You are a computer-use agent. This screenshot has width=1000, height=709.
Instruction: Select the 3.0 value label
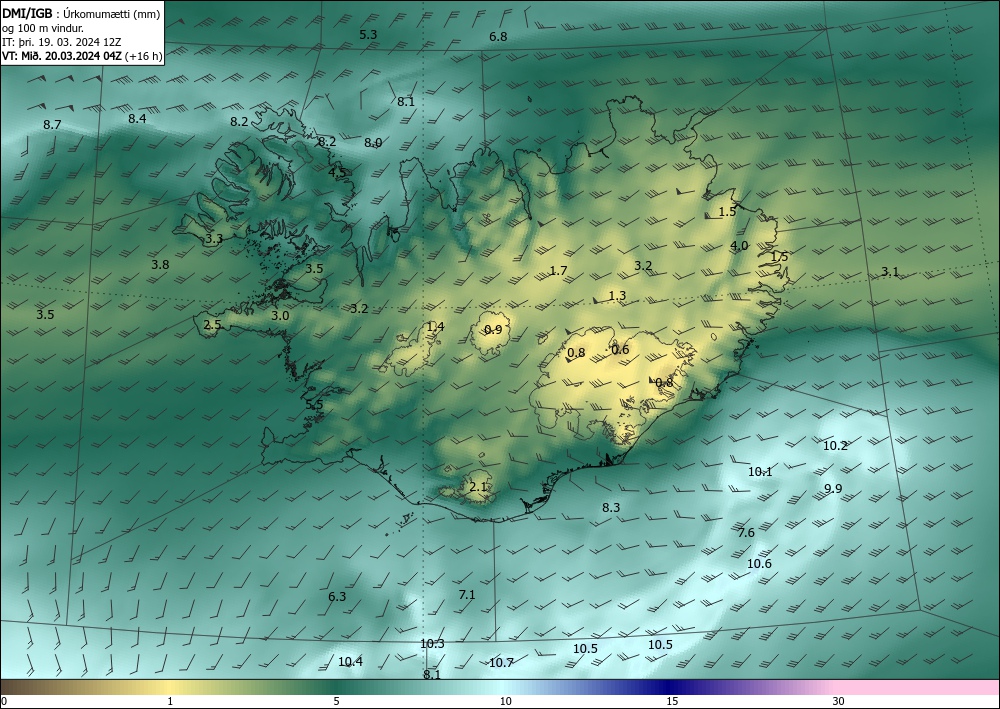(x=280, y=316)
